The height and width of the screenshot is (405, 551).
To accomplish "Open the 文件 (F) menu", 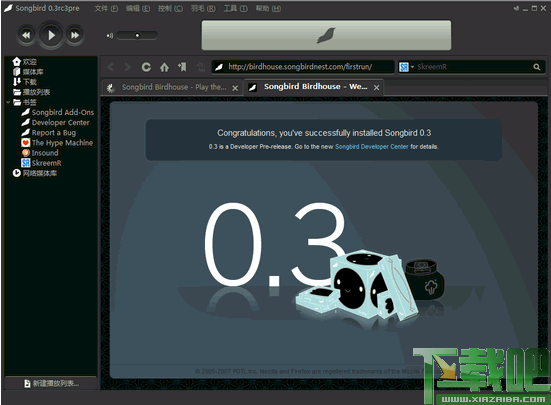I will (x=106, y=8).
